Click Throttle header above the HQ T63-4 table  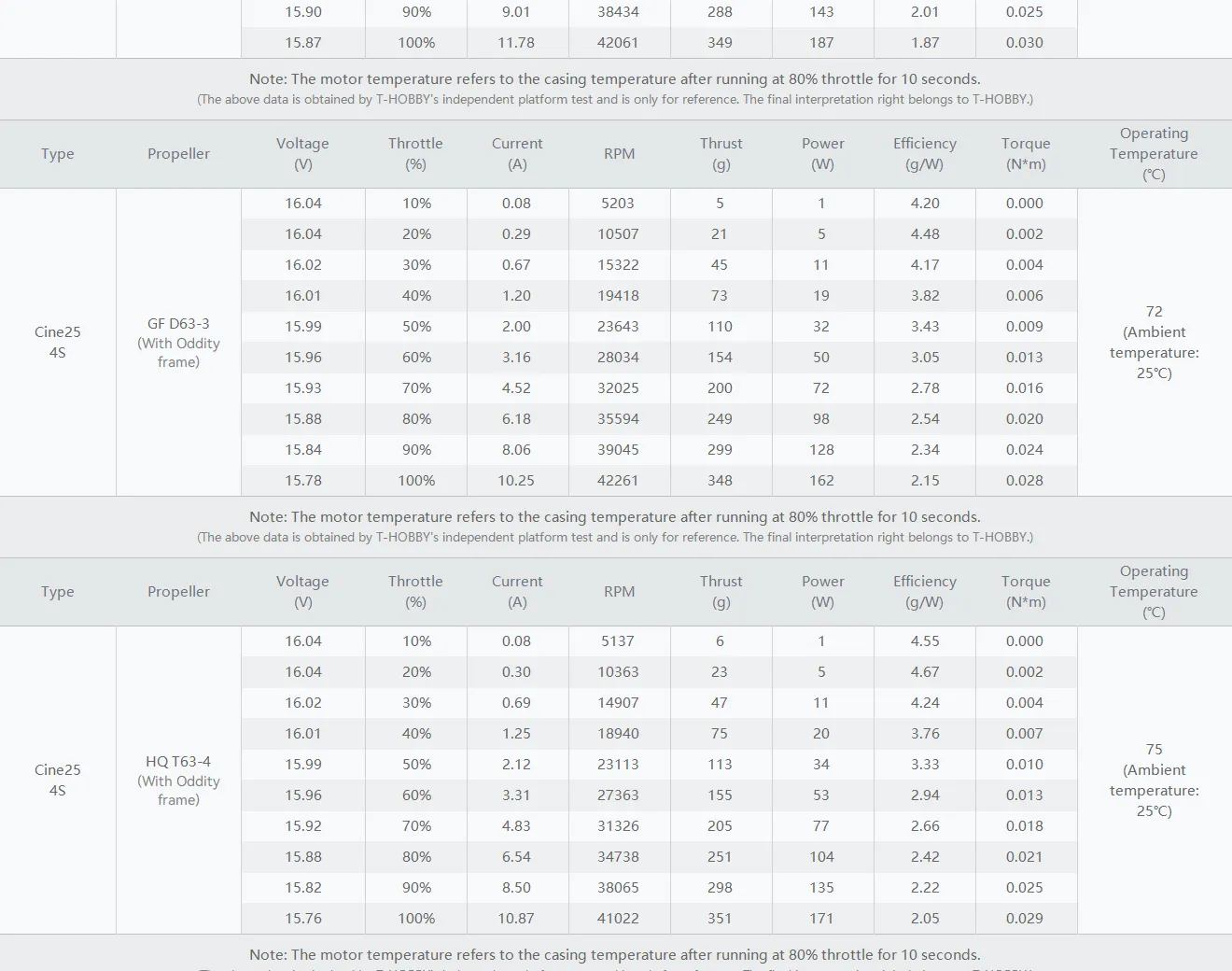(x=415, y=592)
